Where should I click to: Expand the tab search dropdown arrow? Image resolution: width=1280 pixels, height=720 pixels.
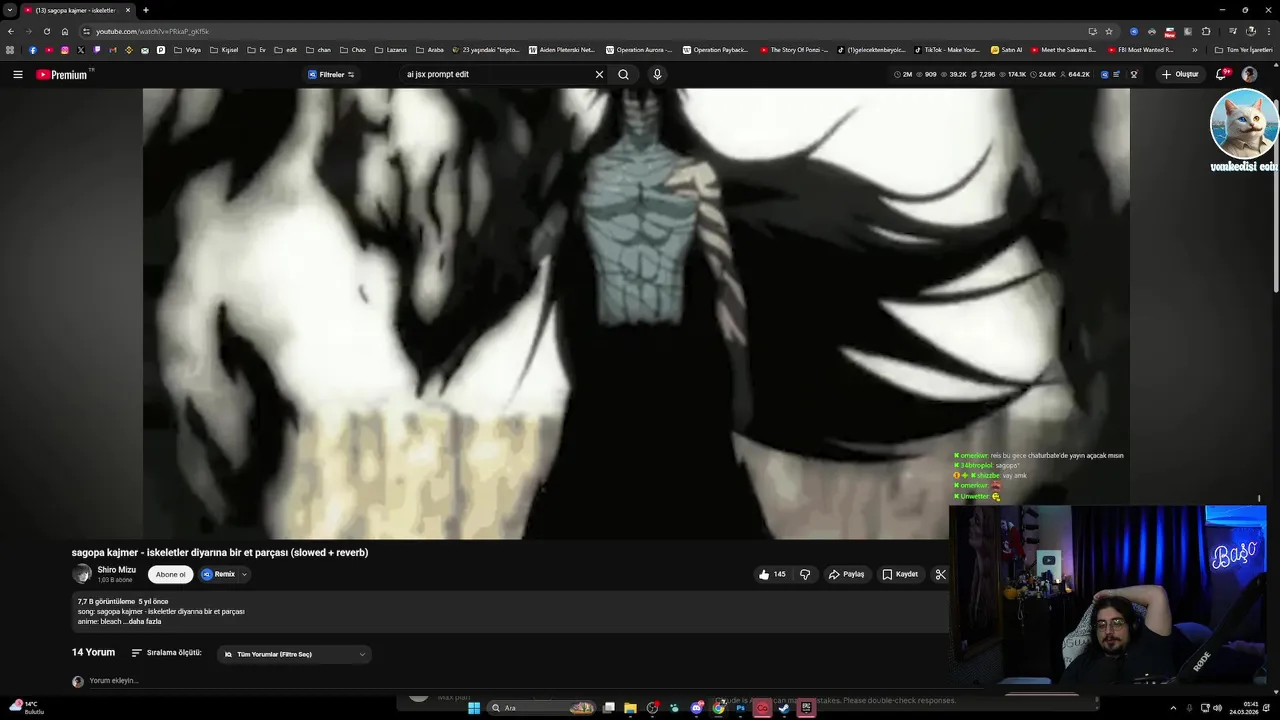[10, 10]
